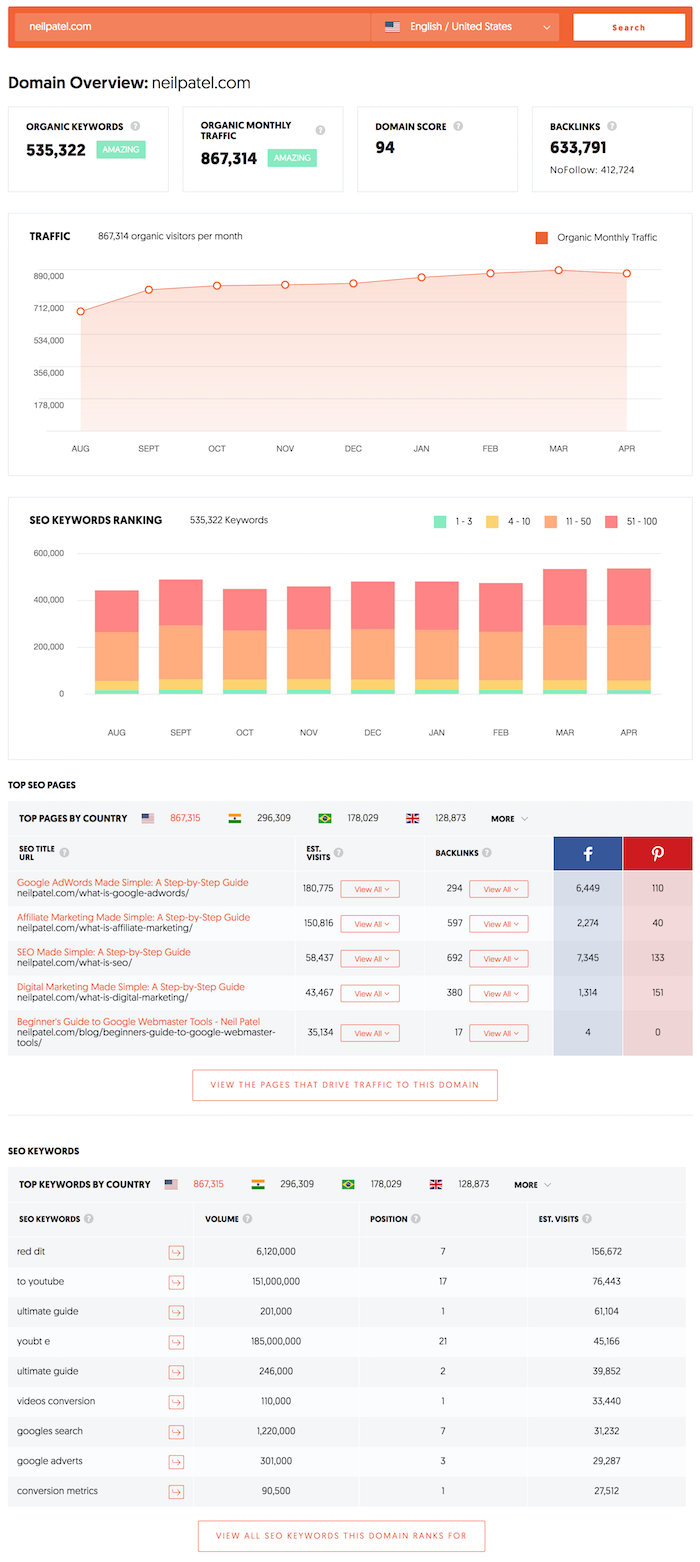The height and width of the screenshot is (1562, 700).
Task: Open Affiliate Marketing Made Simple guide link
Action: (x=133, y=918)
